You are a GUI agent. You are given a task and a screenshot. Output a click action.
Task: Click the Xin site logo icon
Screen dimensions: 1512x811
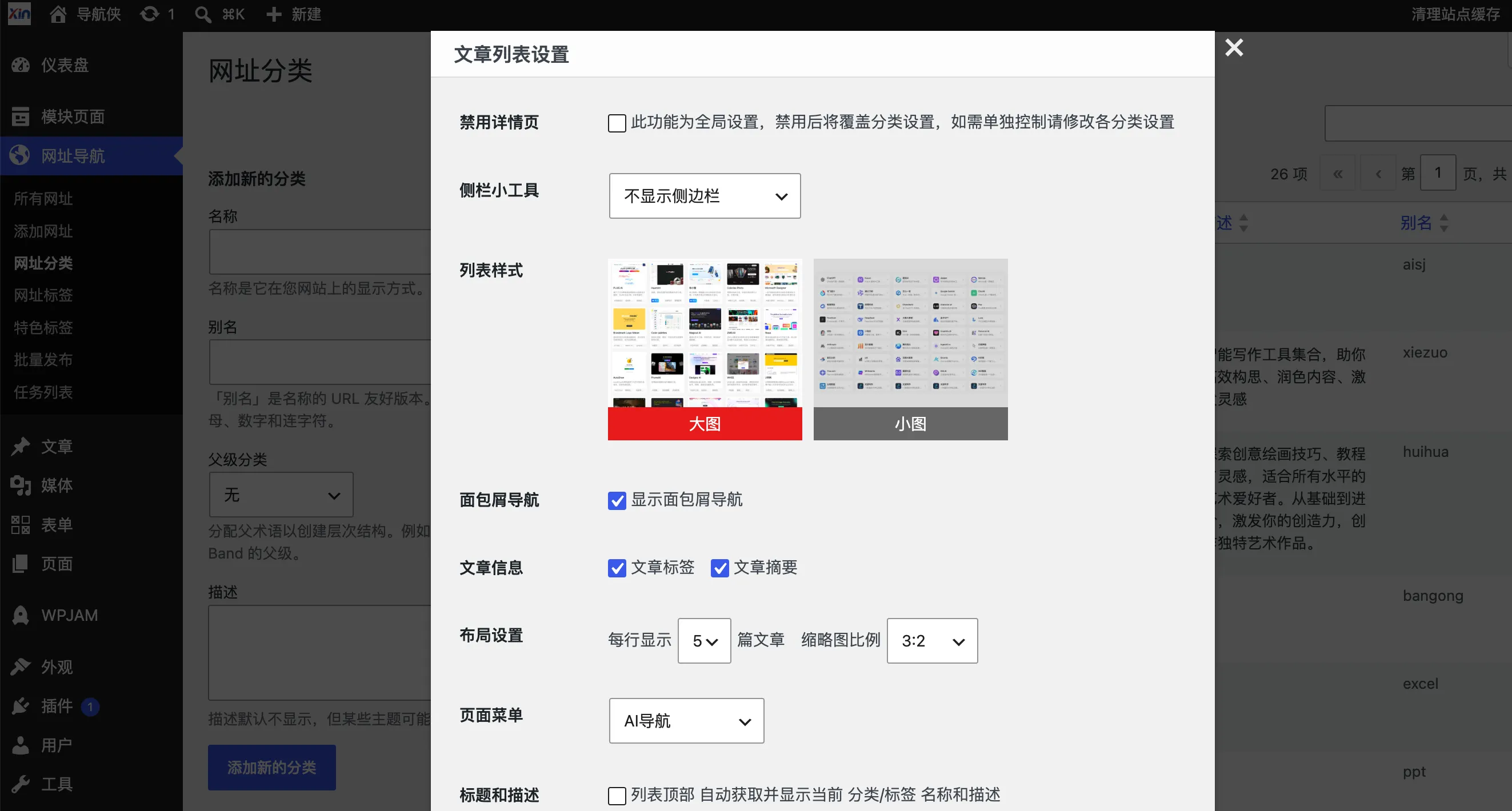19,14
